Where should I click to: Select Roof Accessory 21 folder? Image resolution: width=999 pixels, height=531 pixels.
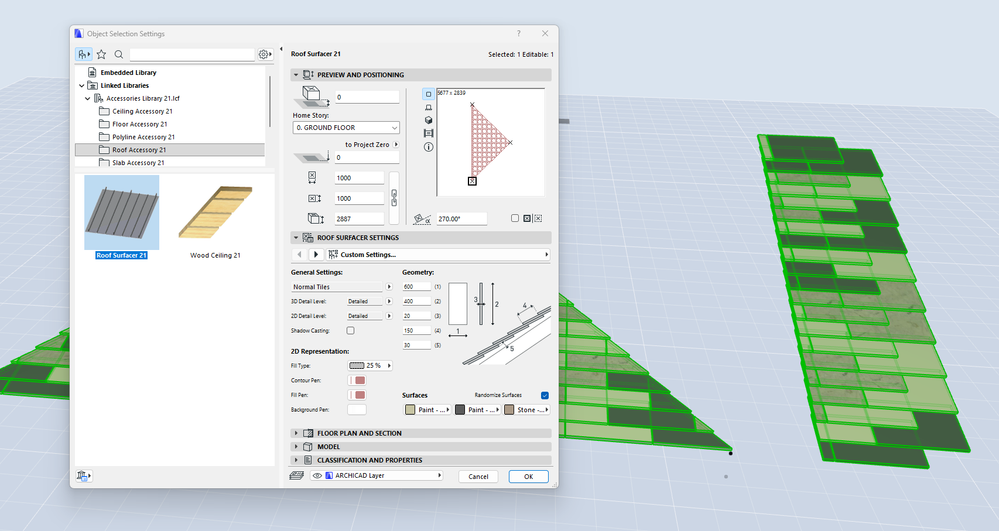tap(170, 150)
